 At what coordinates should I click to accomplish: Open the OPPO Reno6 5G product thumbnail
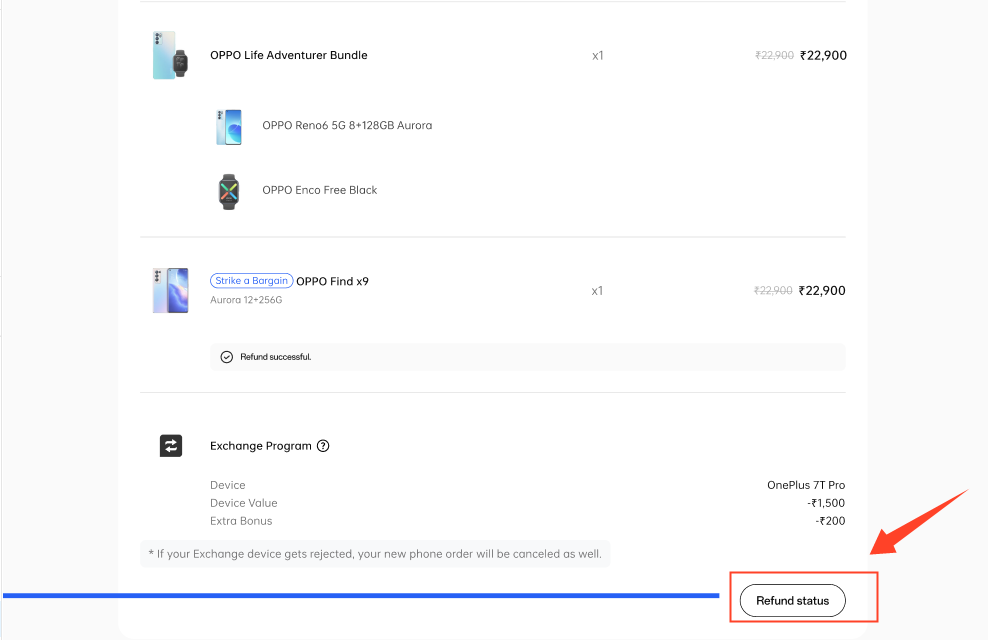pos(229,127)
